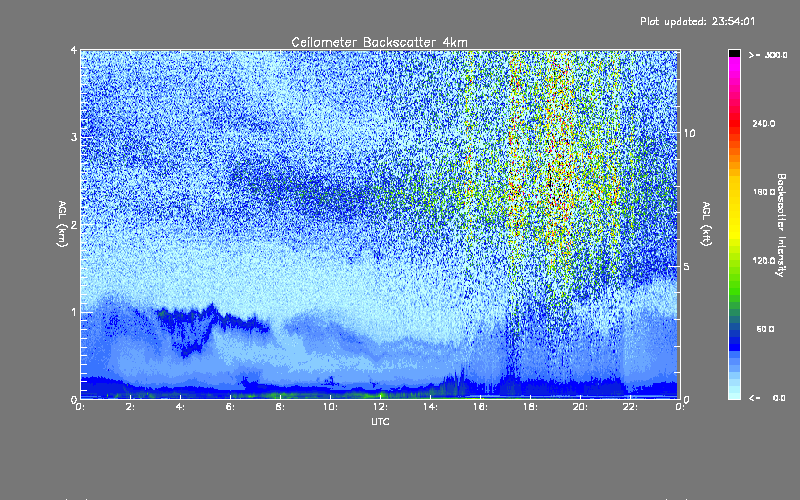
Task: Click the "UTC" time axis label
Action: coord(380,421)
